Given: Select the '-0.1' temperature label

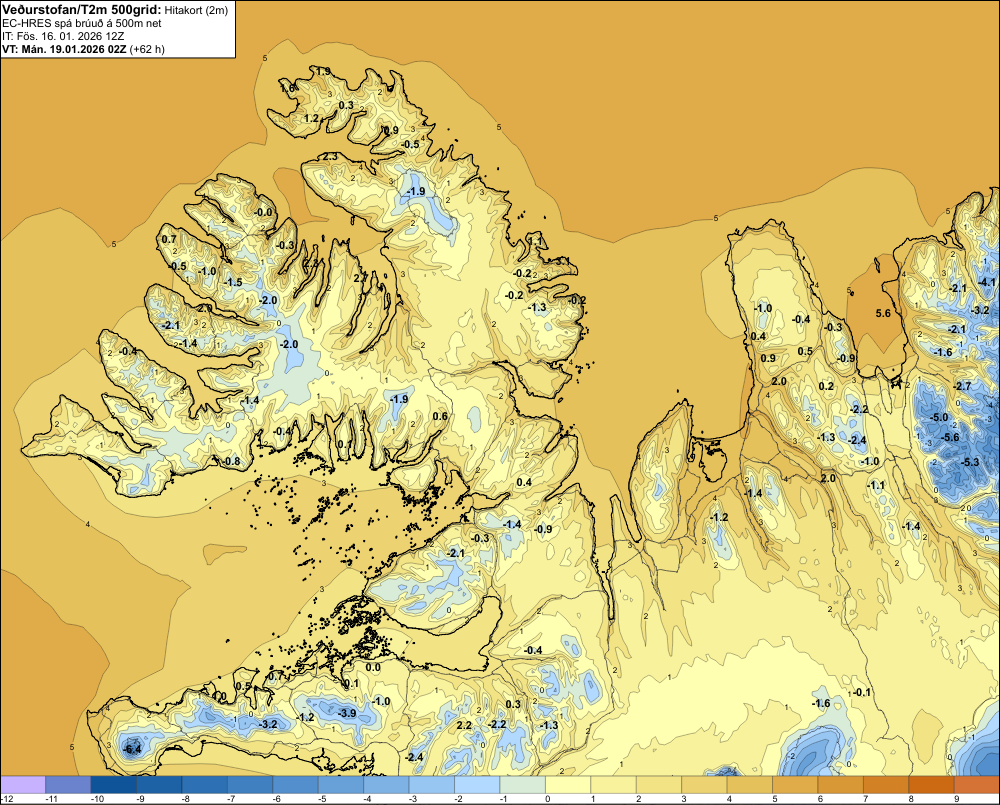Looking at the screenshot, I should pyautogui.click(x=861, y=692).
